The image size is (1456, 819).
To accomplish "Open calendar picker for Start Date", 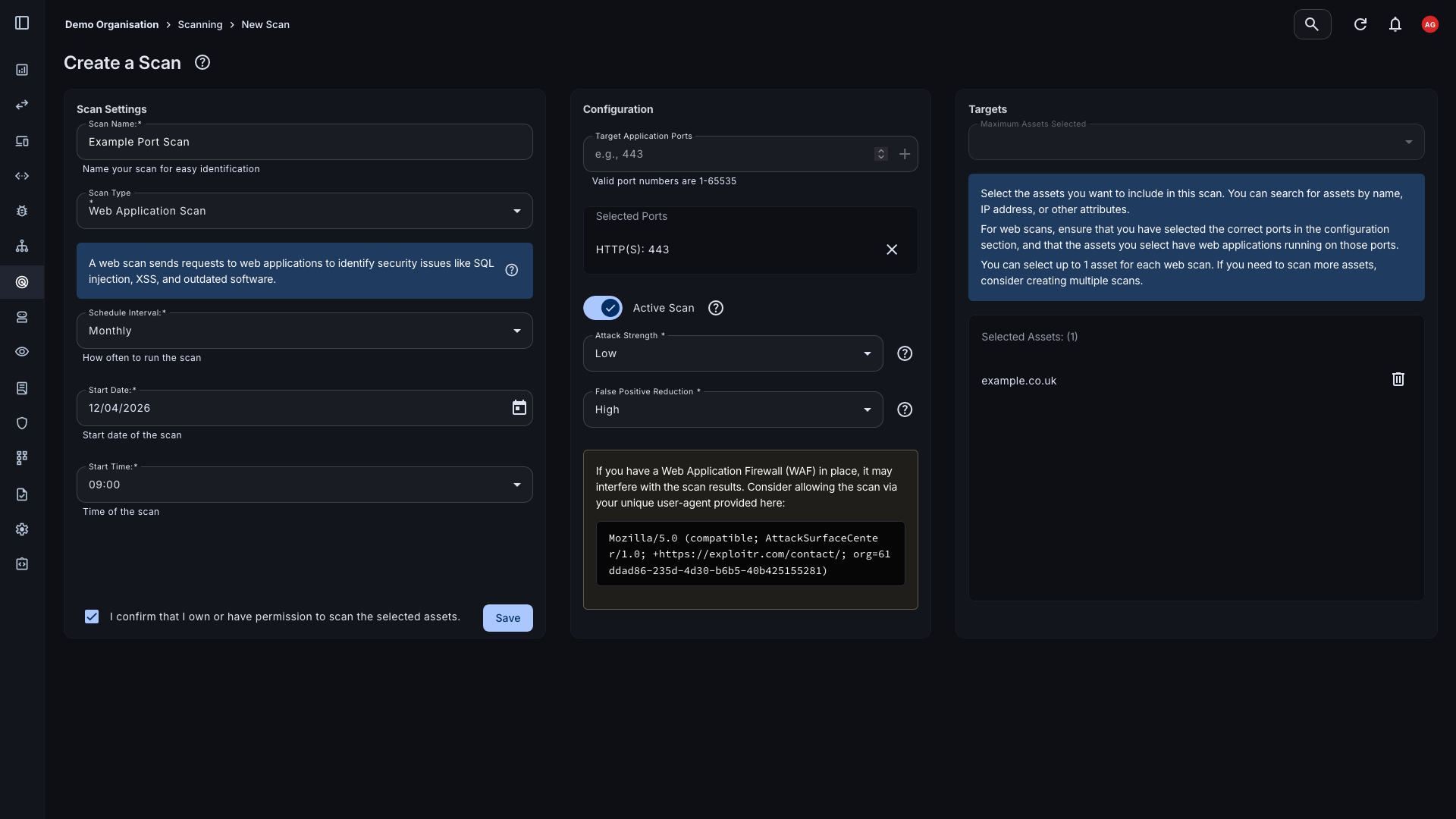I will coord(519,408).
